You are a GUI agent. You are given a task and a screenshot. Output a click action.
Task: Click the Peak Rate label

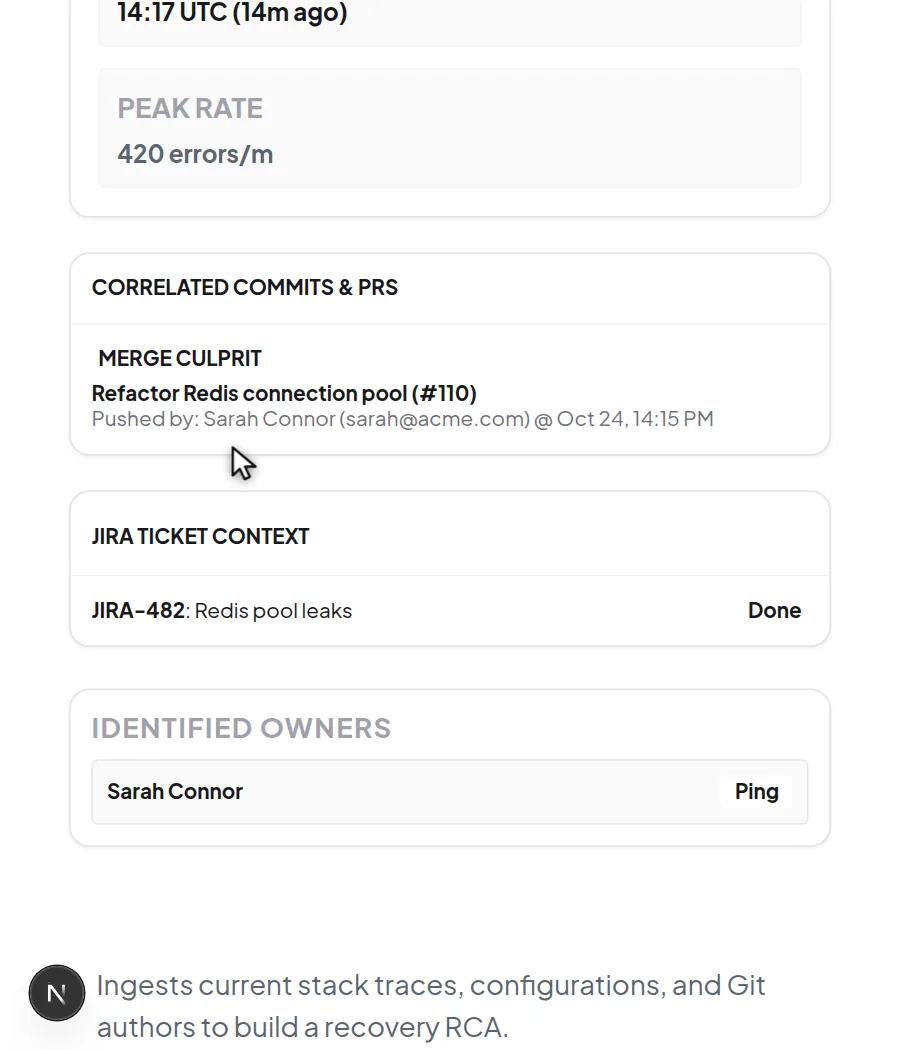(x=190, y=108)
